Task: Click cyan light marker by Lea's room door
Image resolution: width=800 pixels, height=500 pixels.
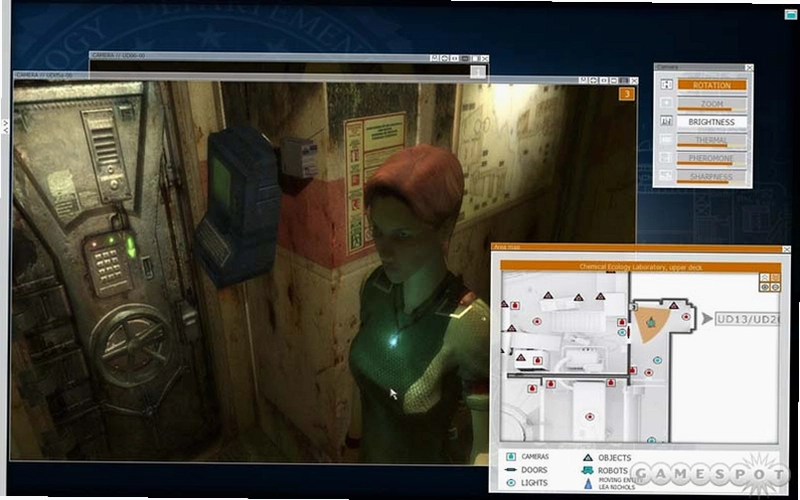Action: tap(622, 333)
